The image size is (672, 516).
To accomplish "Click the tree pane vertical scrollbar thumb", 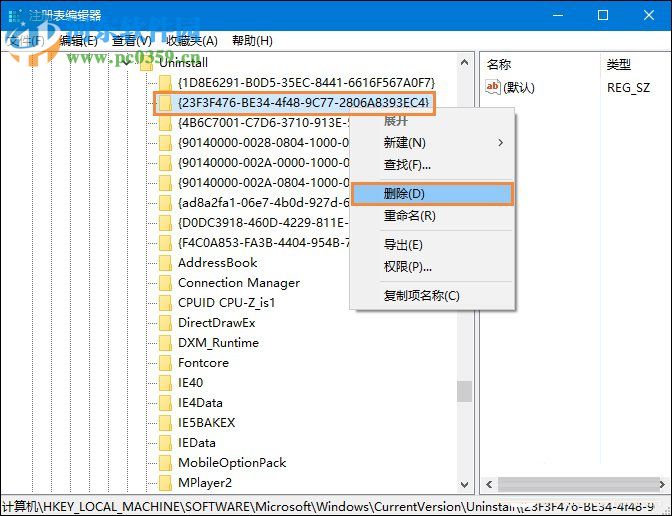I will pos(465,391).
